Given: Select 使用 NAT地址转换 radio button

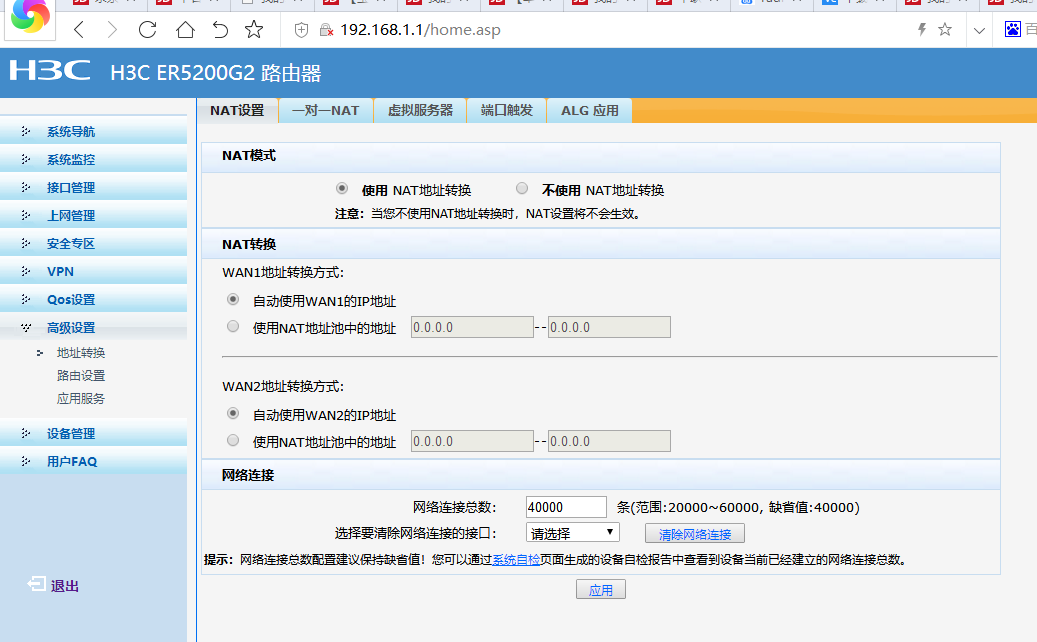Looking at the screenshot, I should 342,188.
